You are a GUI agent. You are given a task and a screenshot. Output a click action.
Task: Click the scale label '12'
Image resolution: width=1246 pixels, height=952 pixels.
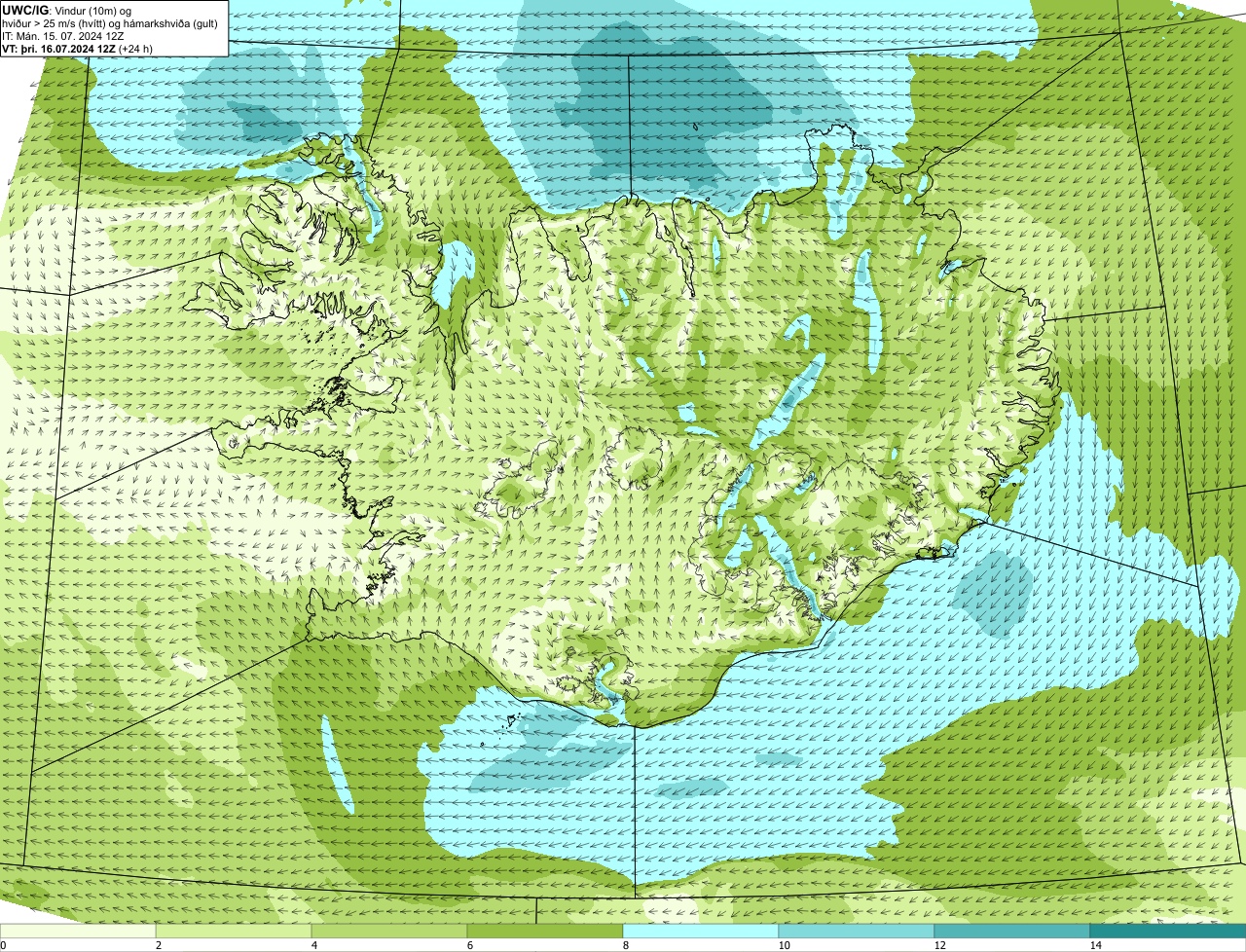tap(939, 945)
